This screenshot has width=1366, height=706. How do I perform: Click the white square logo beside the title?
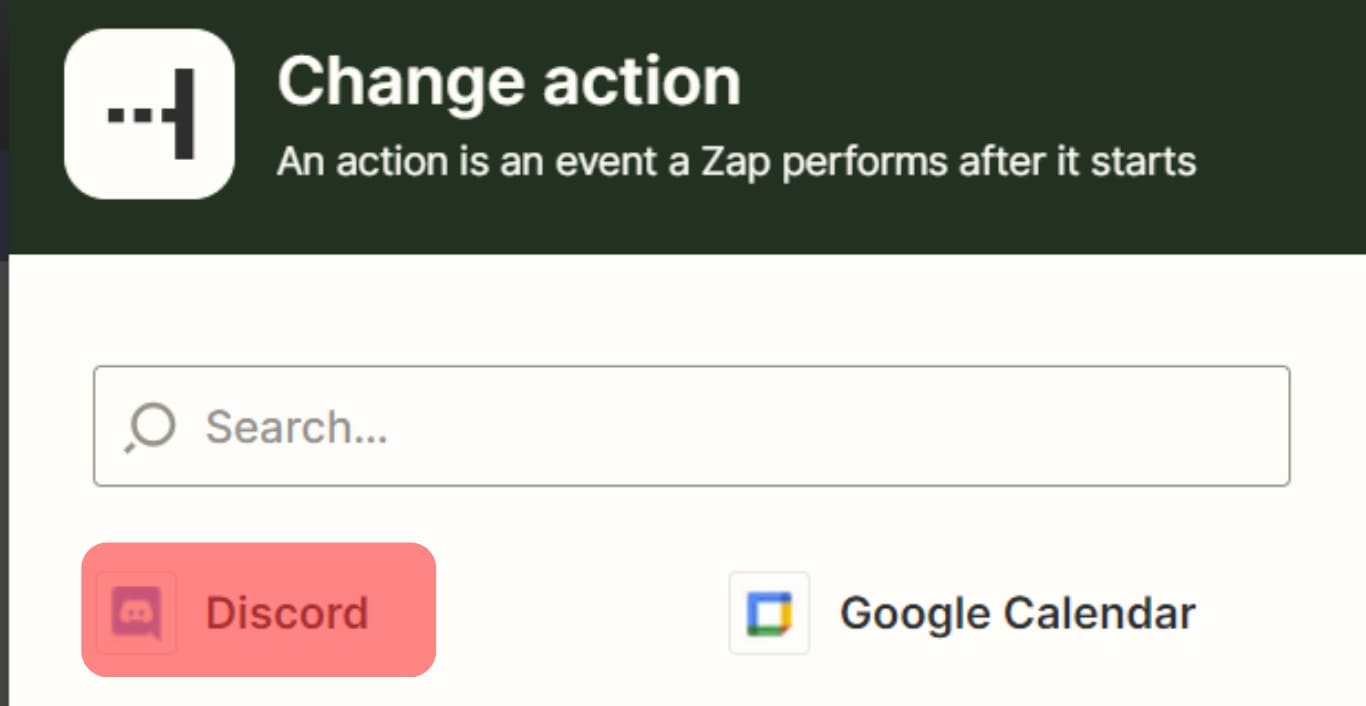tap(149, 114)
